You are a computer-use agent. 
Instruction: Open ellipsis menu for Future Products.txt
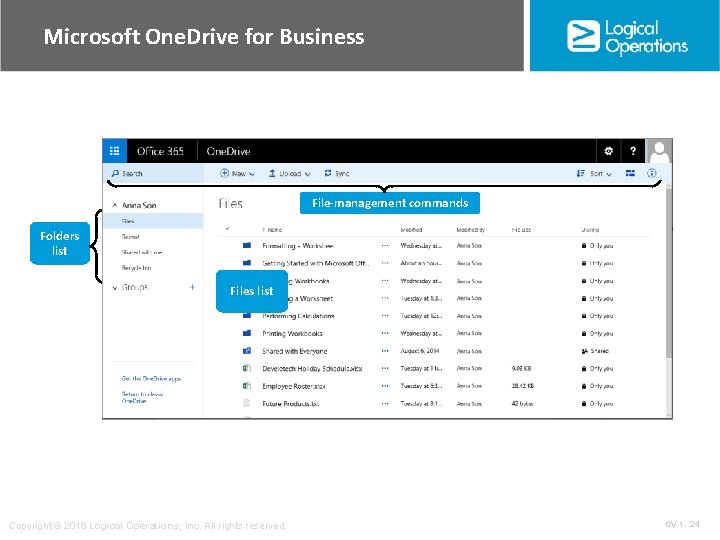tap(385, 403)
